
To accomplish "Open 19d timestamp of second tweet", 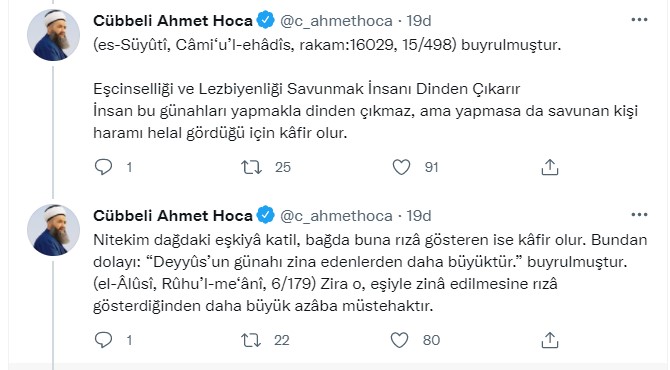I will [419, 215].
